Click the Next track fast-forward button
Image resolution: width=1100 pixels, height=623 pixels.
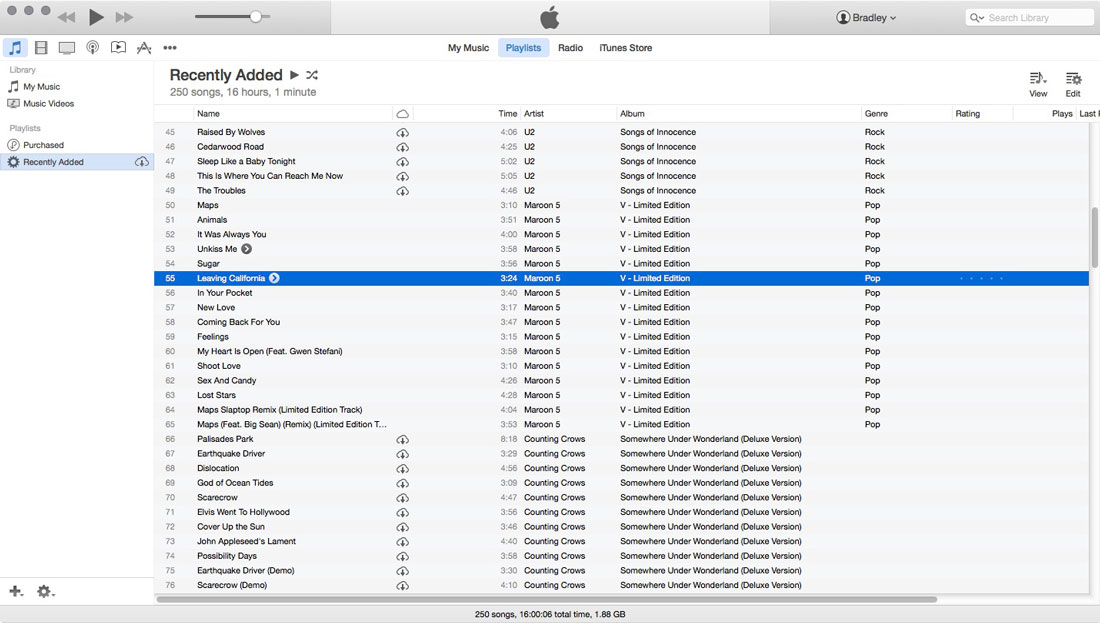coord(124,18)
